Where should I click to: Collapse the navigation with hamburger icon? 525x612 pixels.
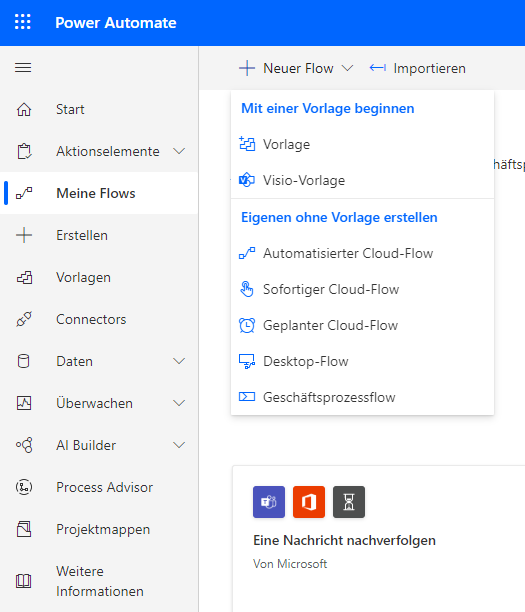[x=23, y=68]
